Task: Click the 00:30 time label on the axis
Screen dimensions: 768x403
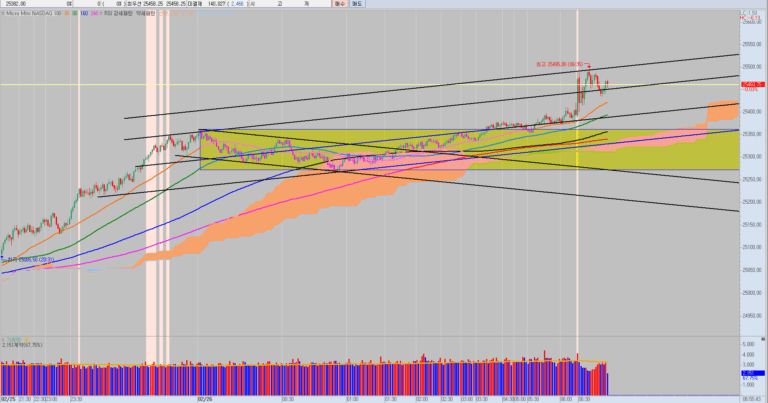Action: tap(288, 399)
